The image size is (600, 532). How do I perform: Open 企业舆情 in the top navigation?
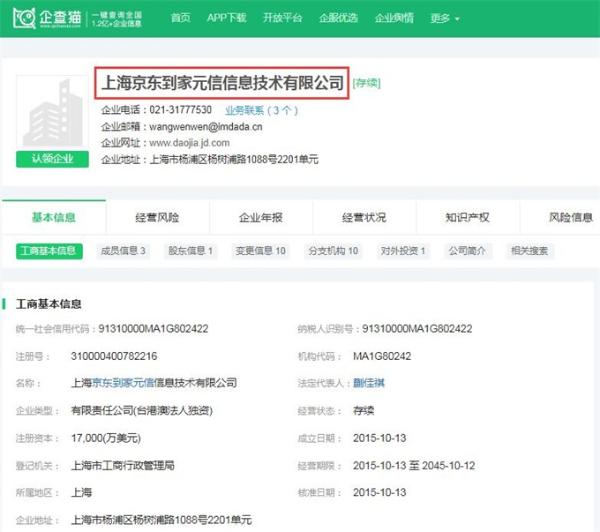[x=394, y=18]
